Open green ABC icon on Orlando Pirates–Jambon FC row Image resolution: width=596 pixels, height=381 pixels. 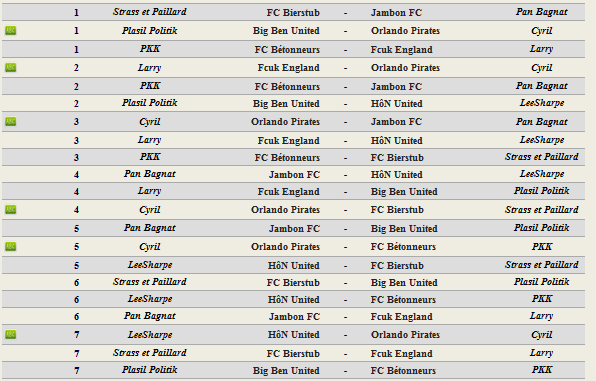11,122
